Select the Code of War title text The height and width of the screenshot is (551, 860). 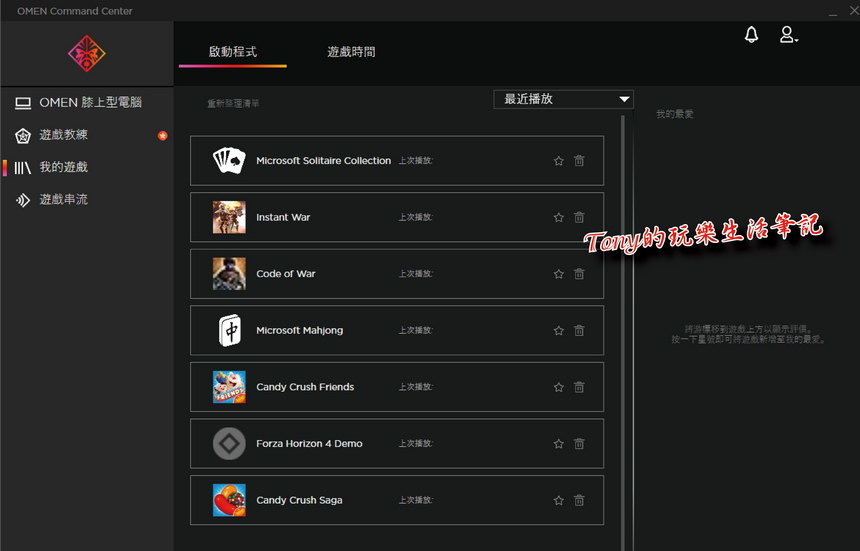286,274
